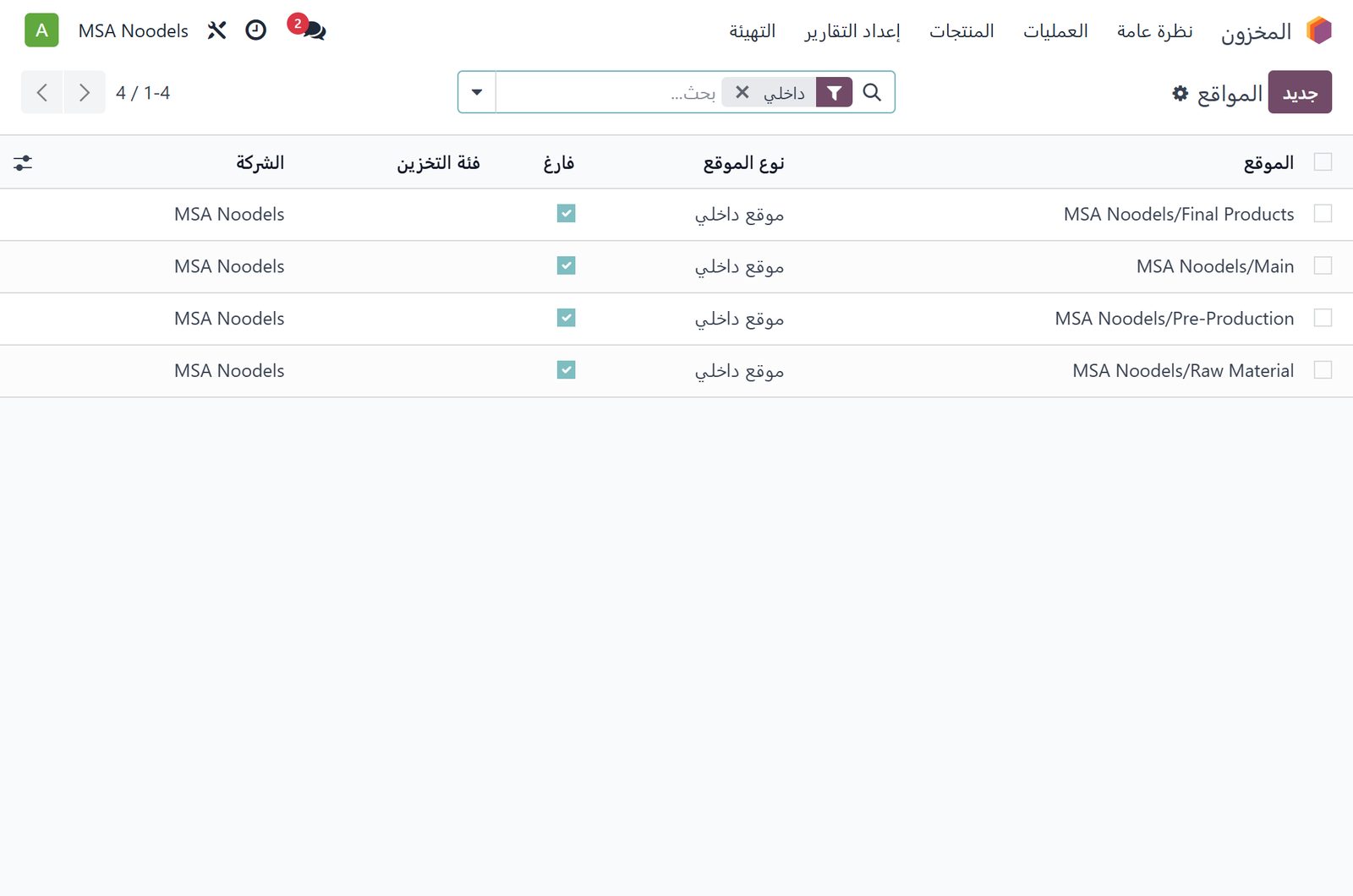Viewport: 1353px width, 896px height.
Task: Click company MSA Noodels in Pre-Production row
Action: [x=229, y=319]
